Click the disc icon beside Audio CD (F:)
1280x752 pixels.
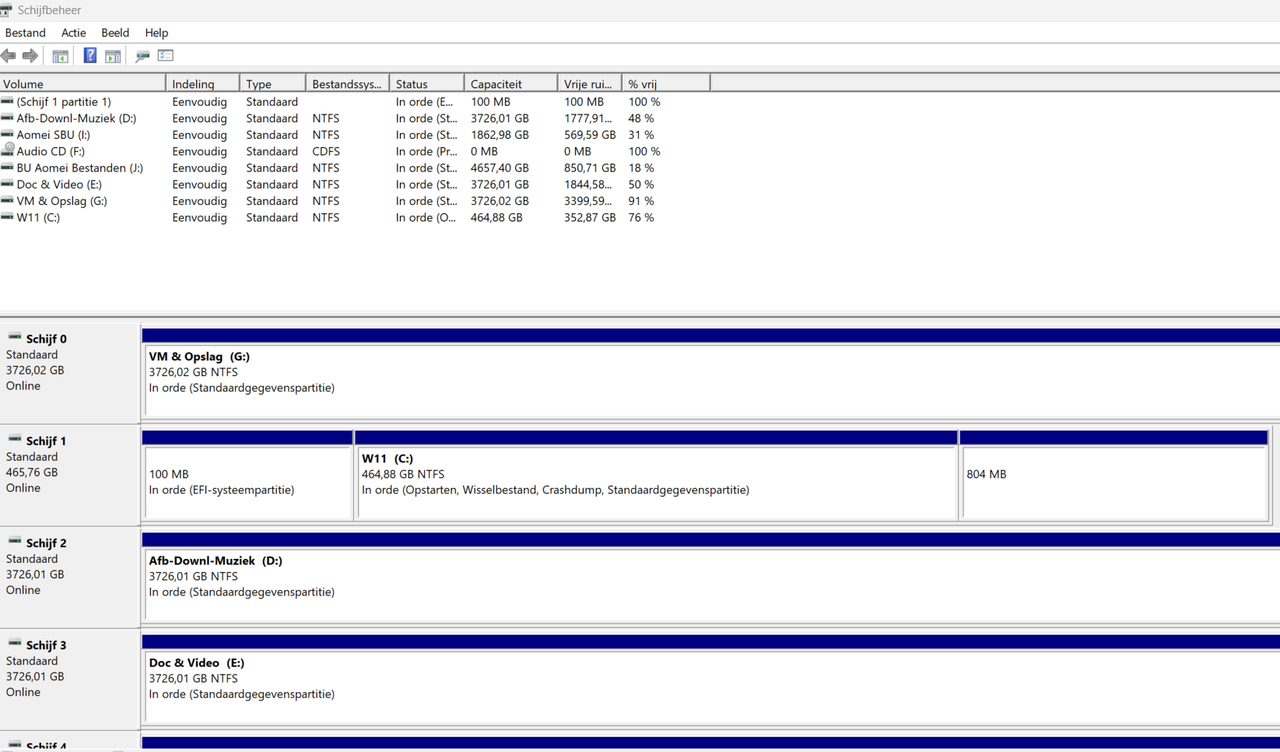8,151
